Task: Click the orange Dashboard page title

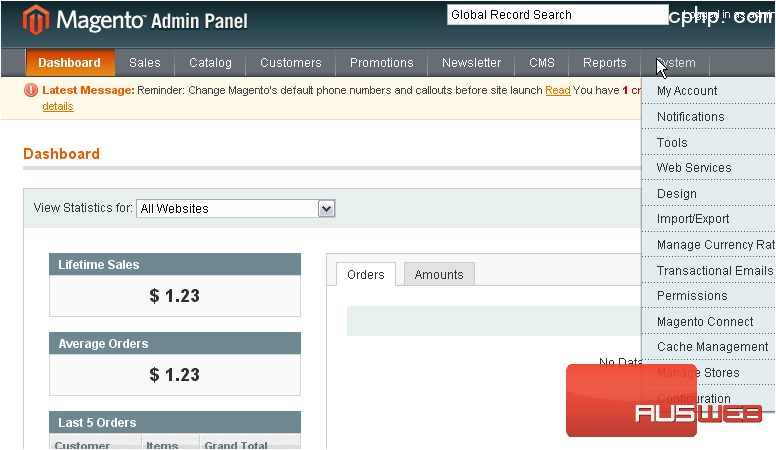Action: point(61,153)
